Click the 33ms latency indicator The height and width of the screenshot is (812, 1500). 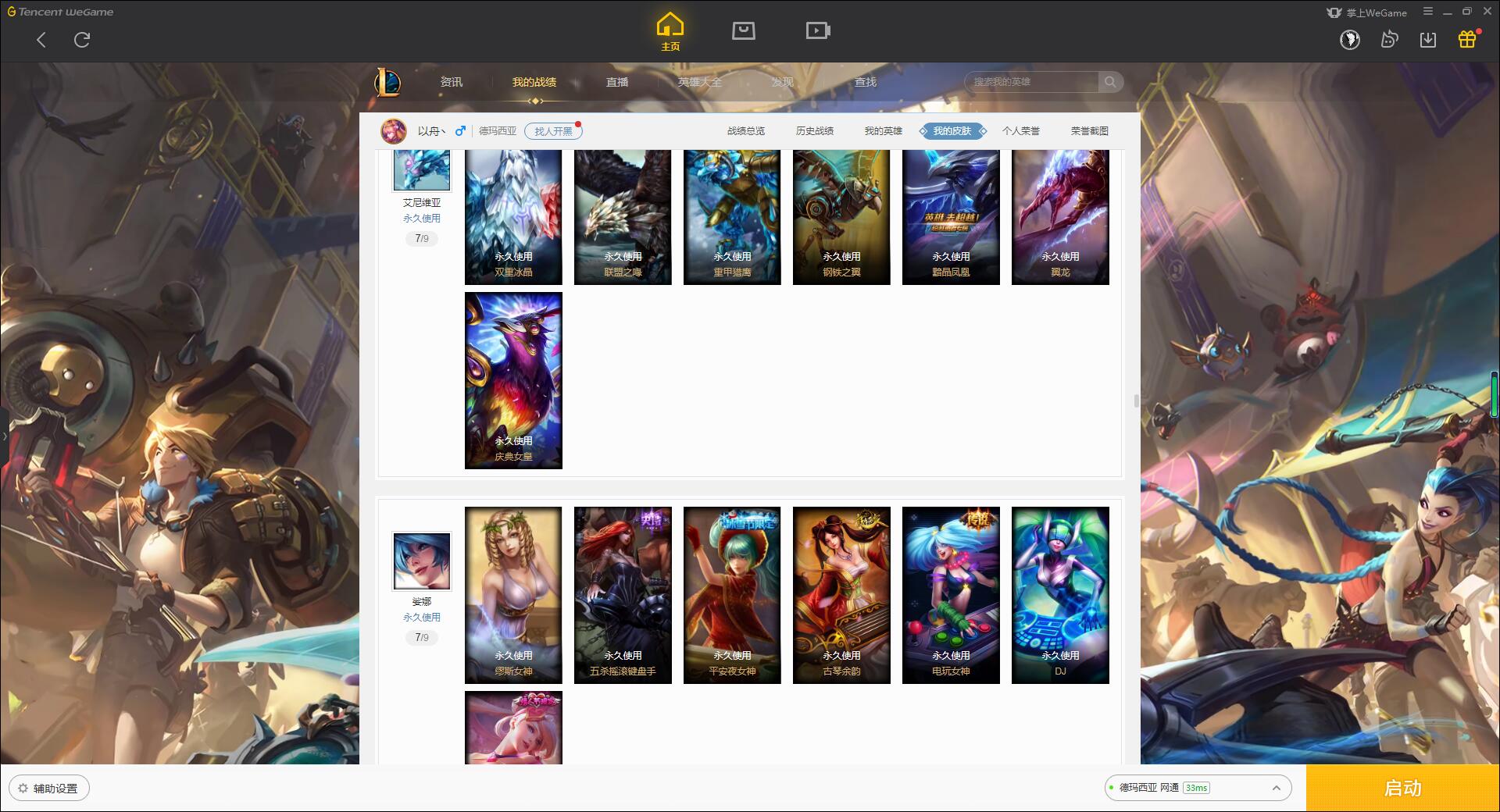(1196, 788)
